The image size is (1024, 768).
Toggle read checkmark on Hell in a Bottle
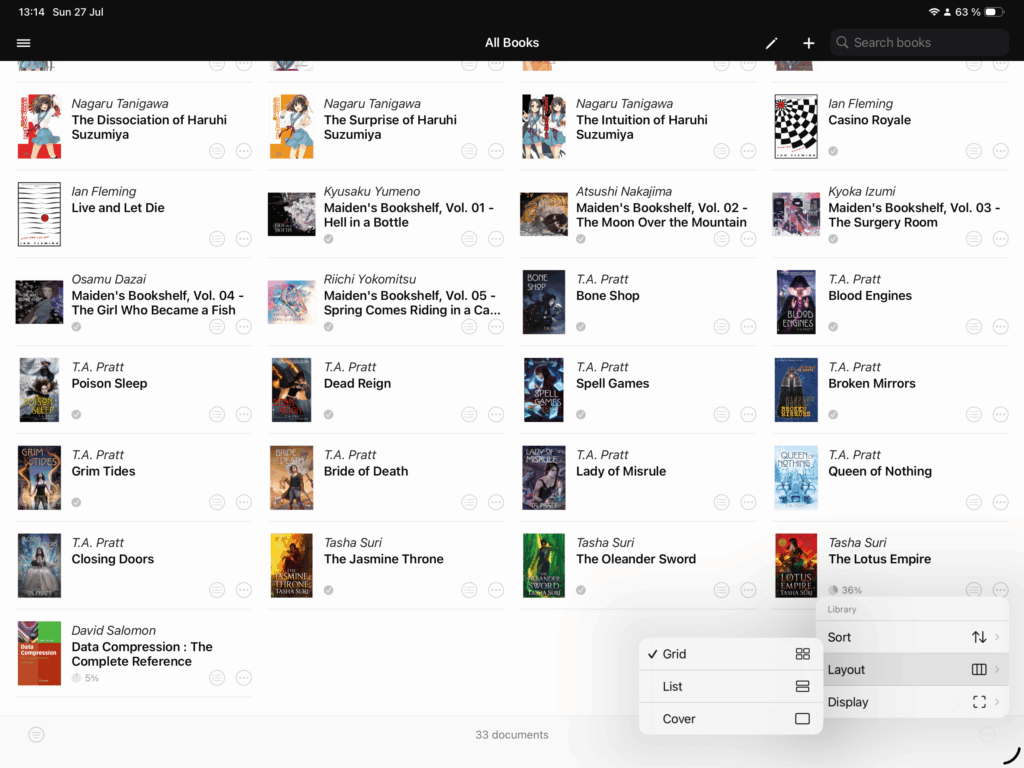click(328, 239)
